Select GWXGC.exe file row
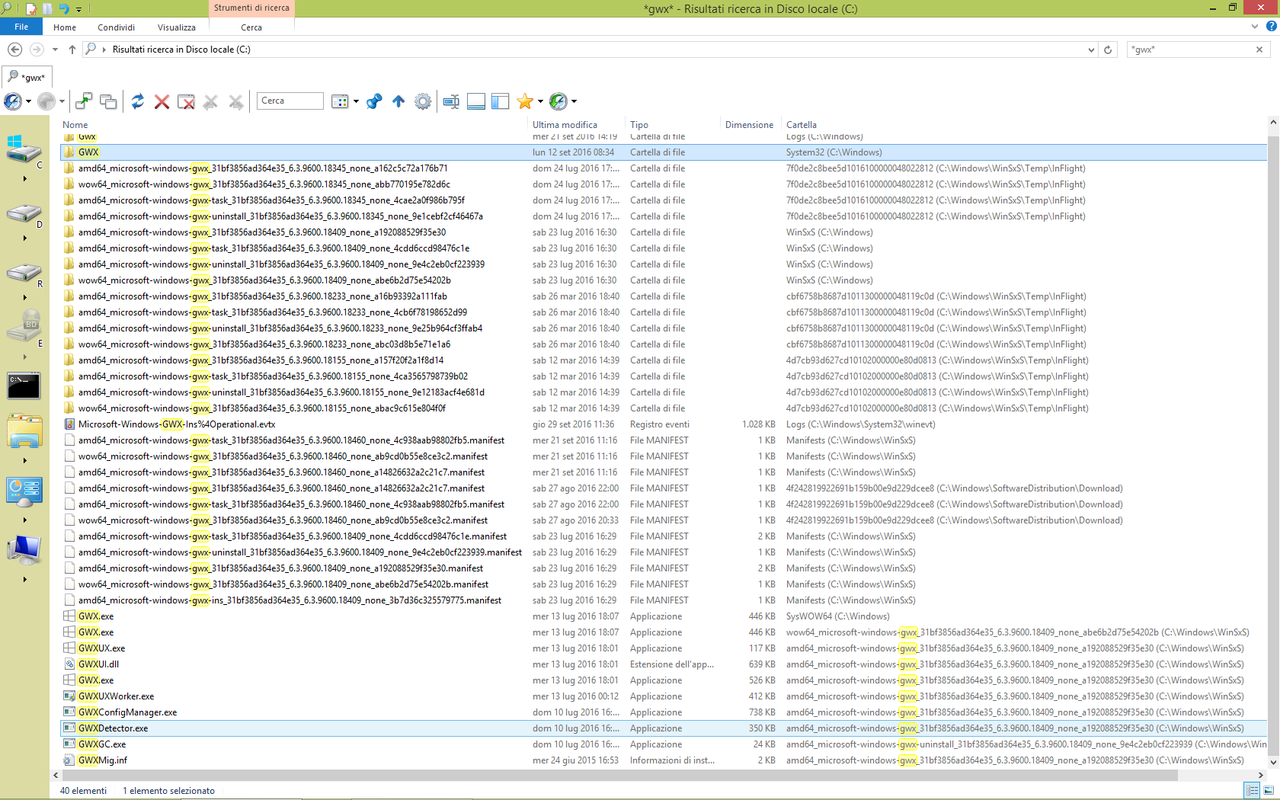This screenshot has width=1280, height=800. pos(663,744)
